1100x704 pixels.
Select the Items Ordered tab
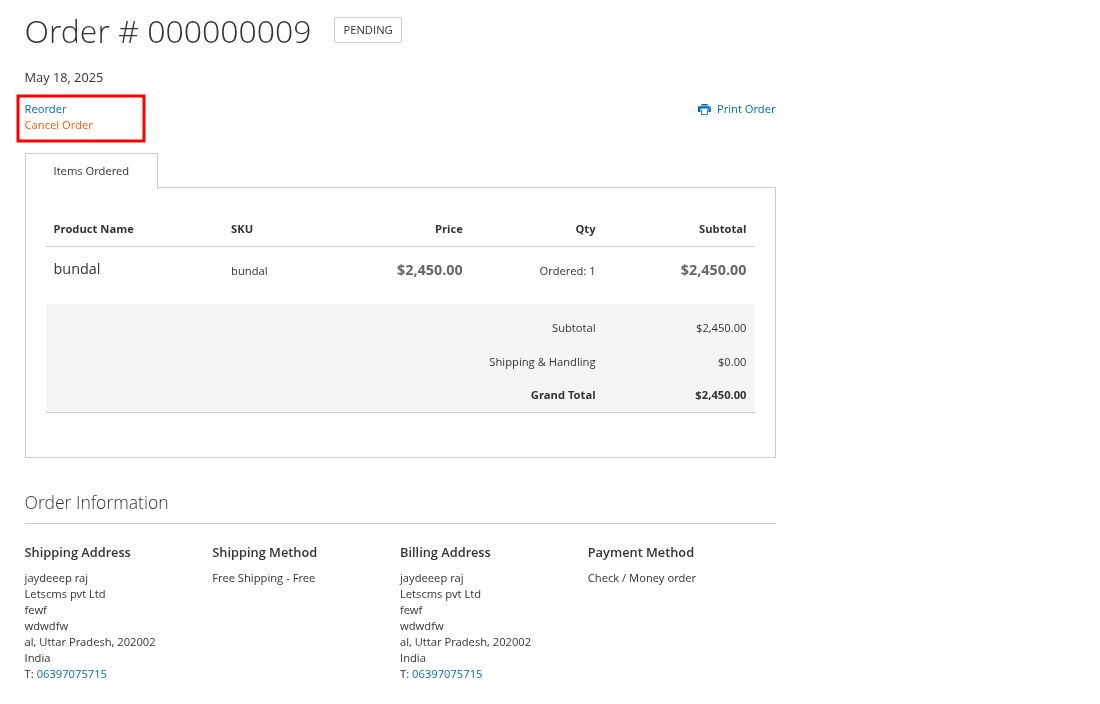91,171
